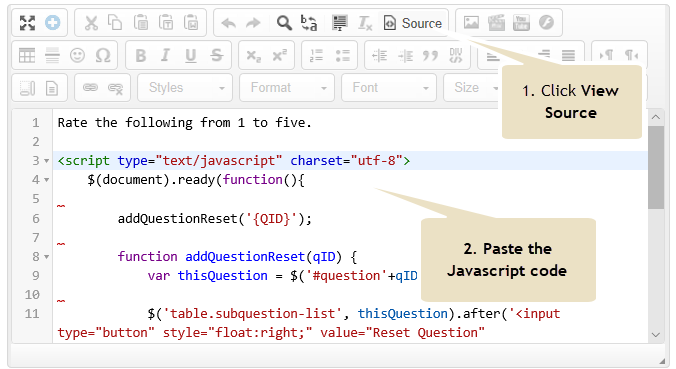Open the Replace tool icon
Viewport: 676px width, 369px height.
[309, 23]
